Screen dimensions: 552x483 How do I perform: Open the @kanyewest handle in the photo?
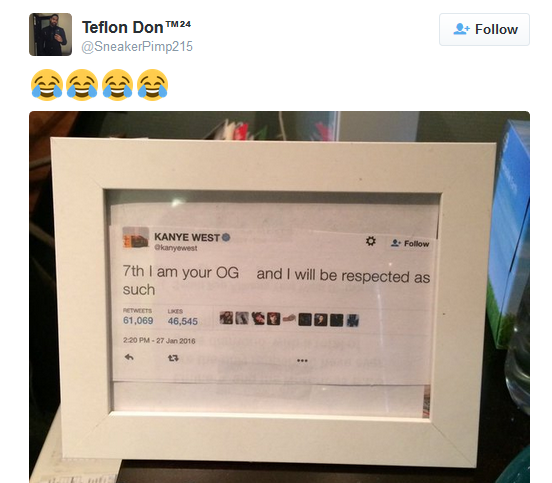pos(176,248)
